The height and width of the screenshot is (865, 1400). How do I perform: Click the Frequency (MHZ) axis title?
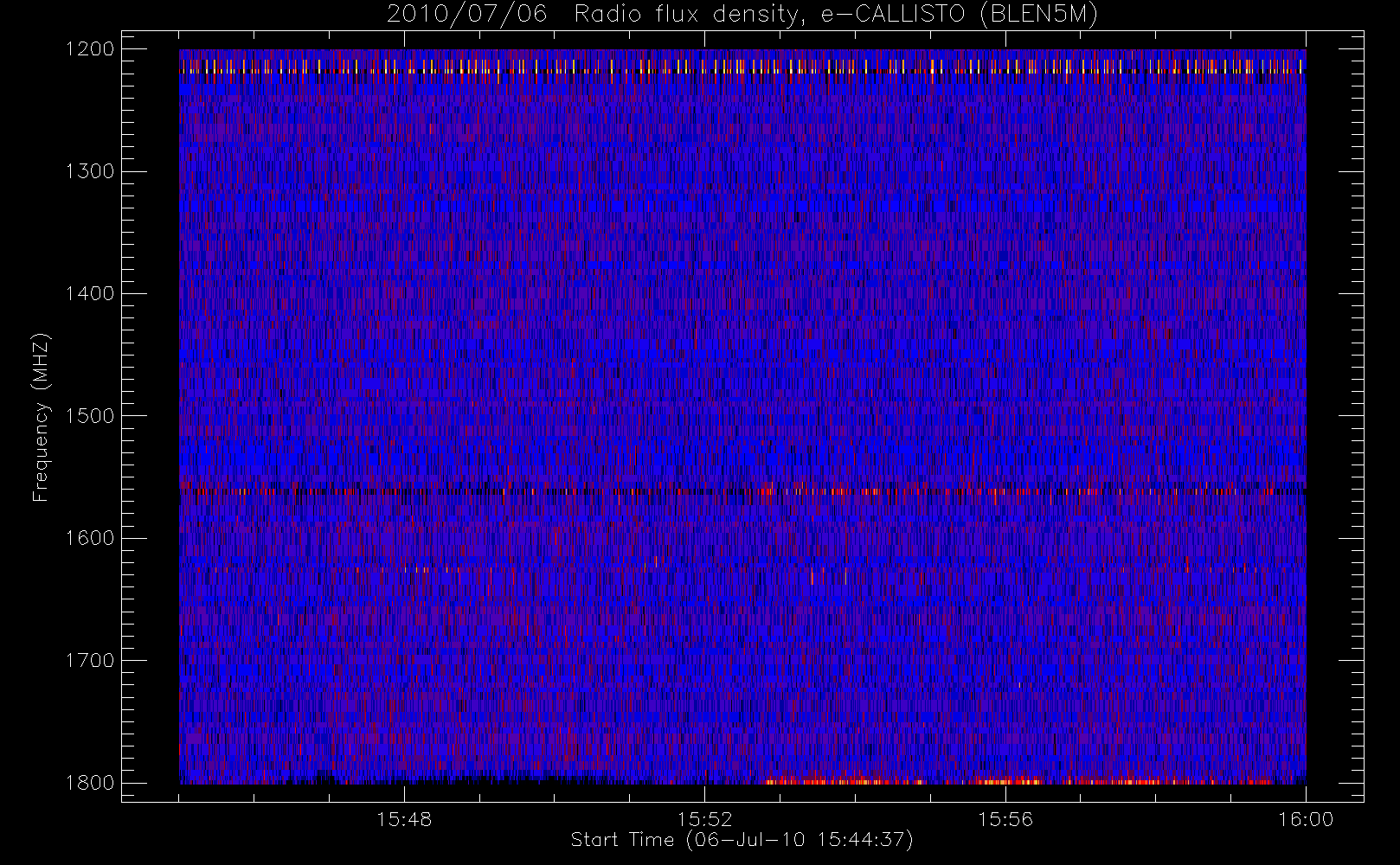[x=41, y=417]
